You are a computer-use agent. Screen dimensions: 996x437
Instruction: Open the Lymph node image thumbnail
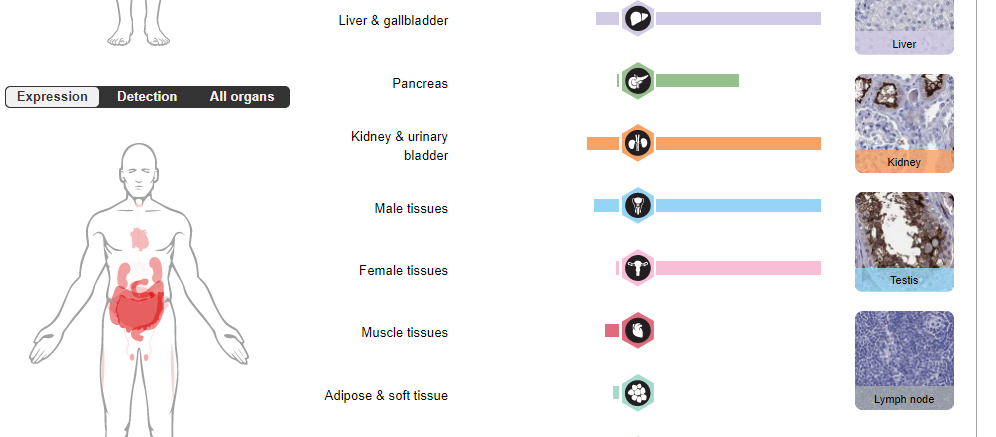[904, 358]
